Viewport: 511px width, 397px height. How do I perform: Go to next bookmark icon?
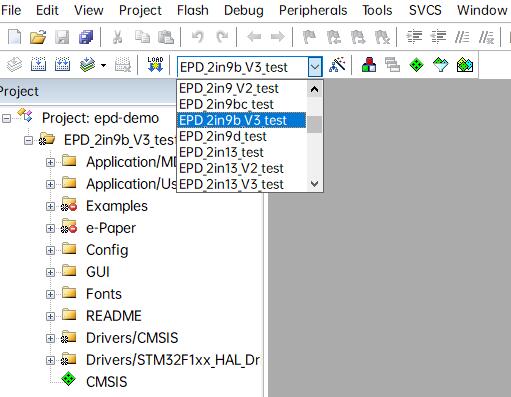click(358, 37)
